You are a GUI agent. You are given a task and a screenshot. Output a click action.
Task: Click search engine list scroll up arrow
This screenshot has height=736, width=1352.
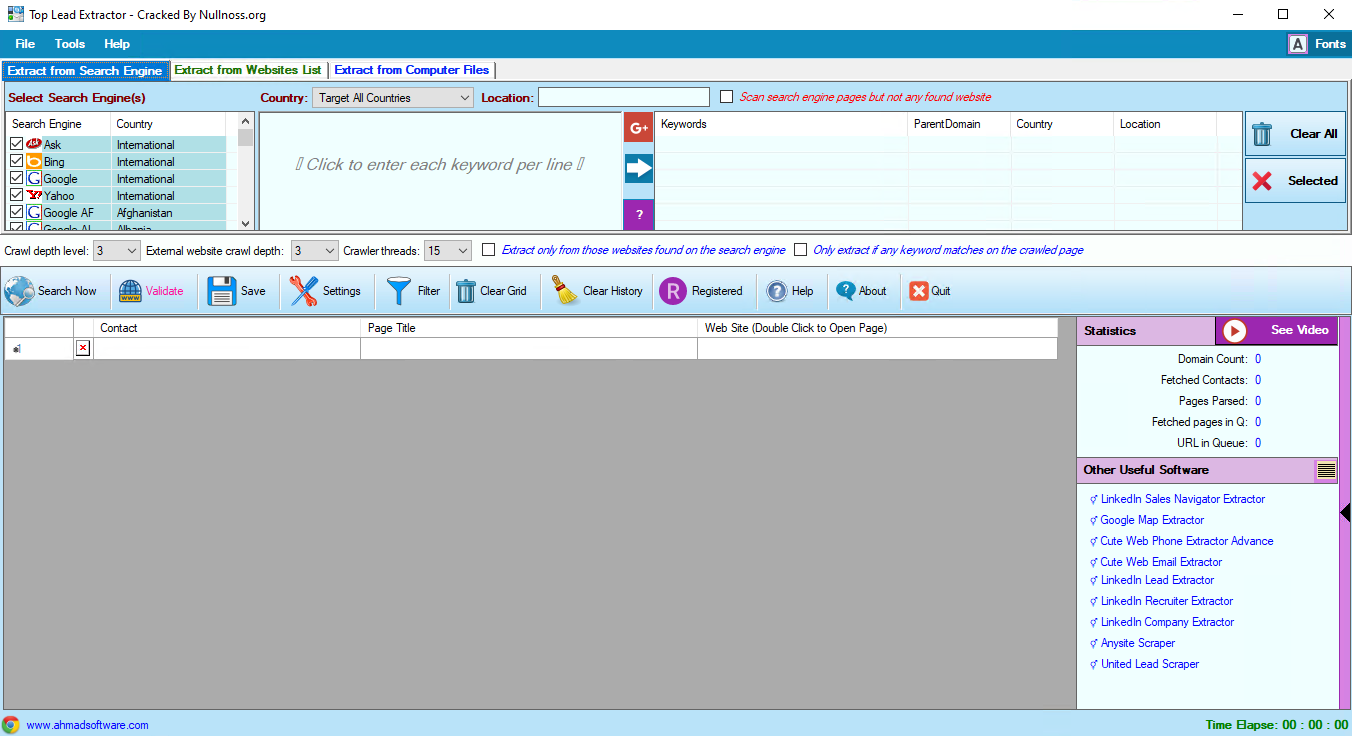click(x=246, y=120)
